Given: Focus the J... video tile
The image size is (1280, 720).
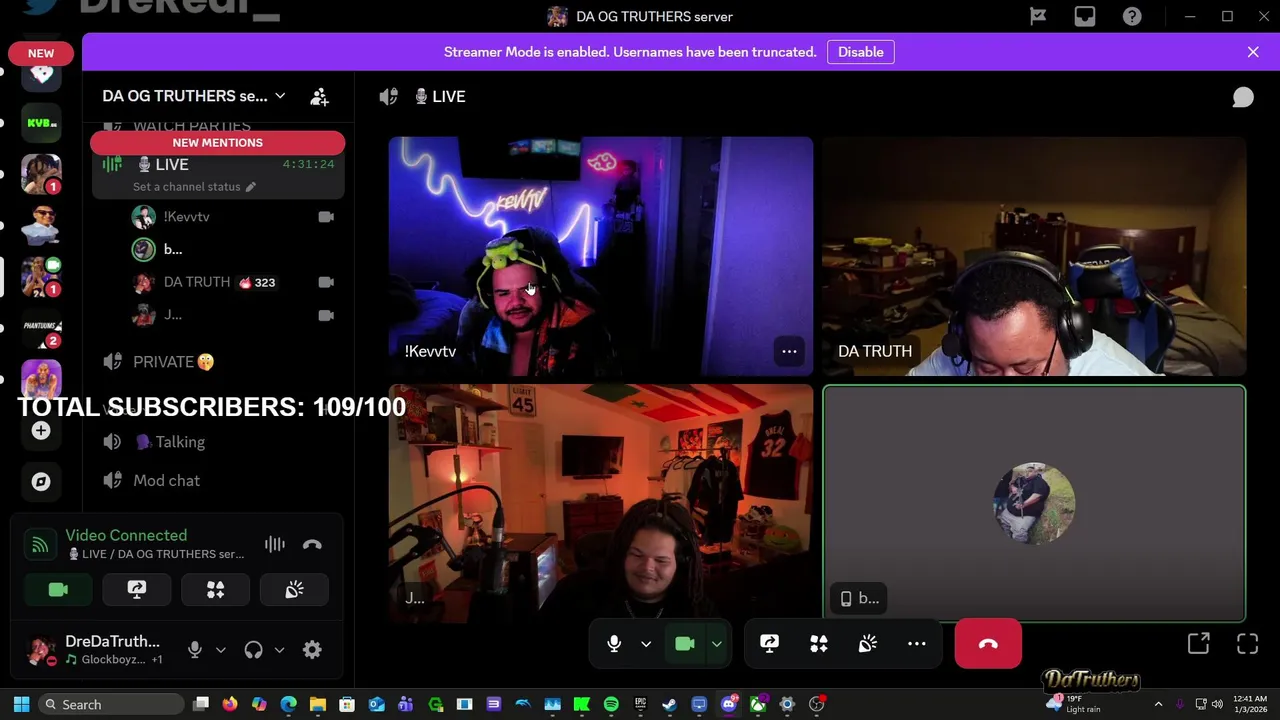Looking at the screenshot, I should (600, 504).
